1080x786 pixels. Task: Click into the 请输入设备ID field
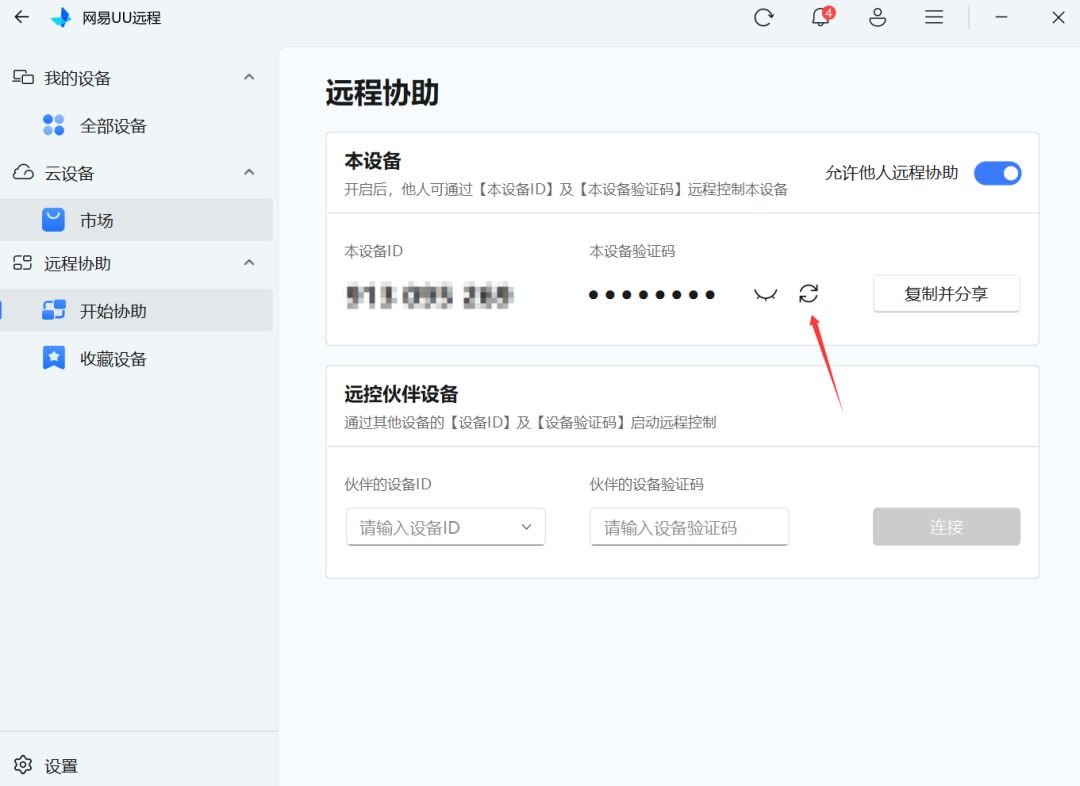click(x=446, y=527)
